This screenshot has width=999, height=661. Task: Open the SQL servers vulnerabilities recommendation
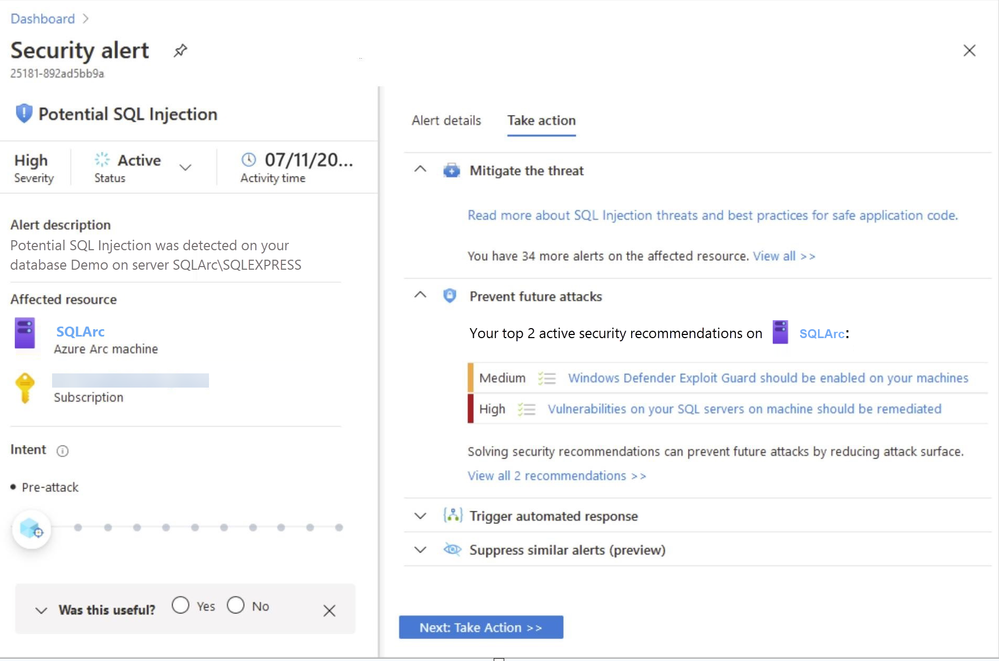pyautogui.click(x=744, y=409)
